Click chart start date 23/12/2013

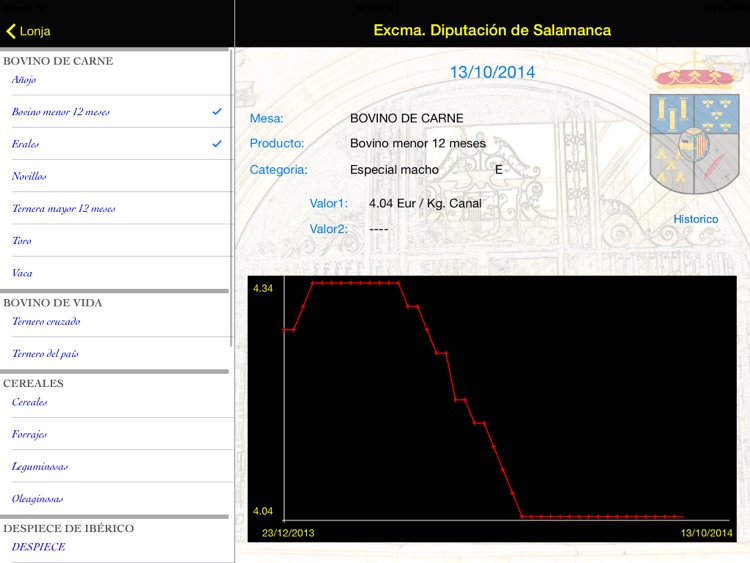point(288,533)
